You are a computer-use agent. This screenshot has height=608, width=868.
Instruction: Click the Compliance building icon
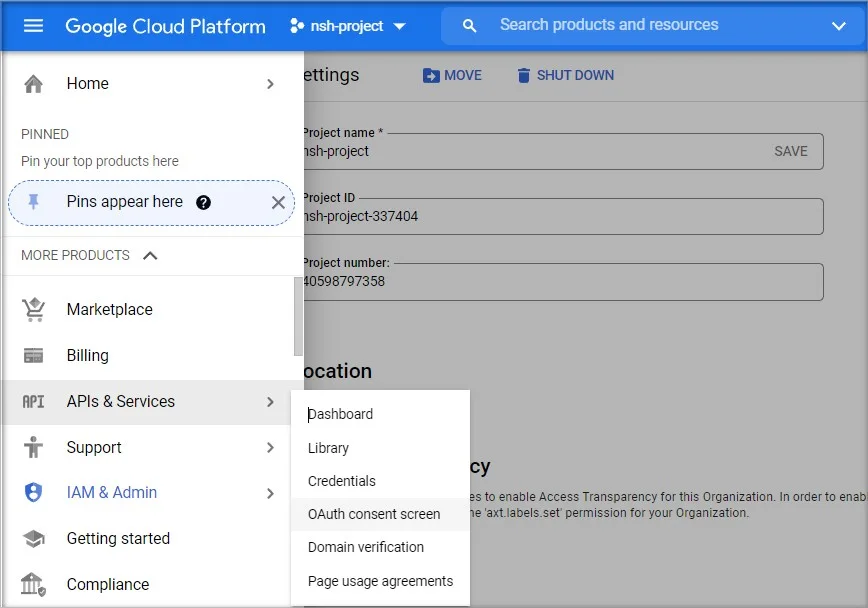[x=33, y=584]
